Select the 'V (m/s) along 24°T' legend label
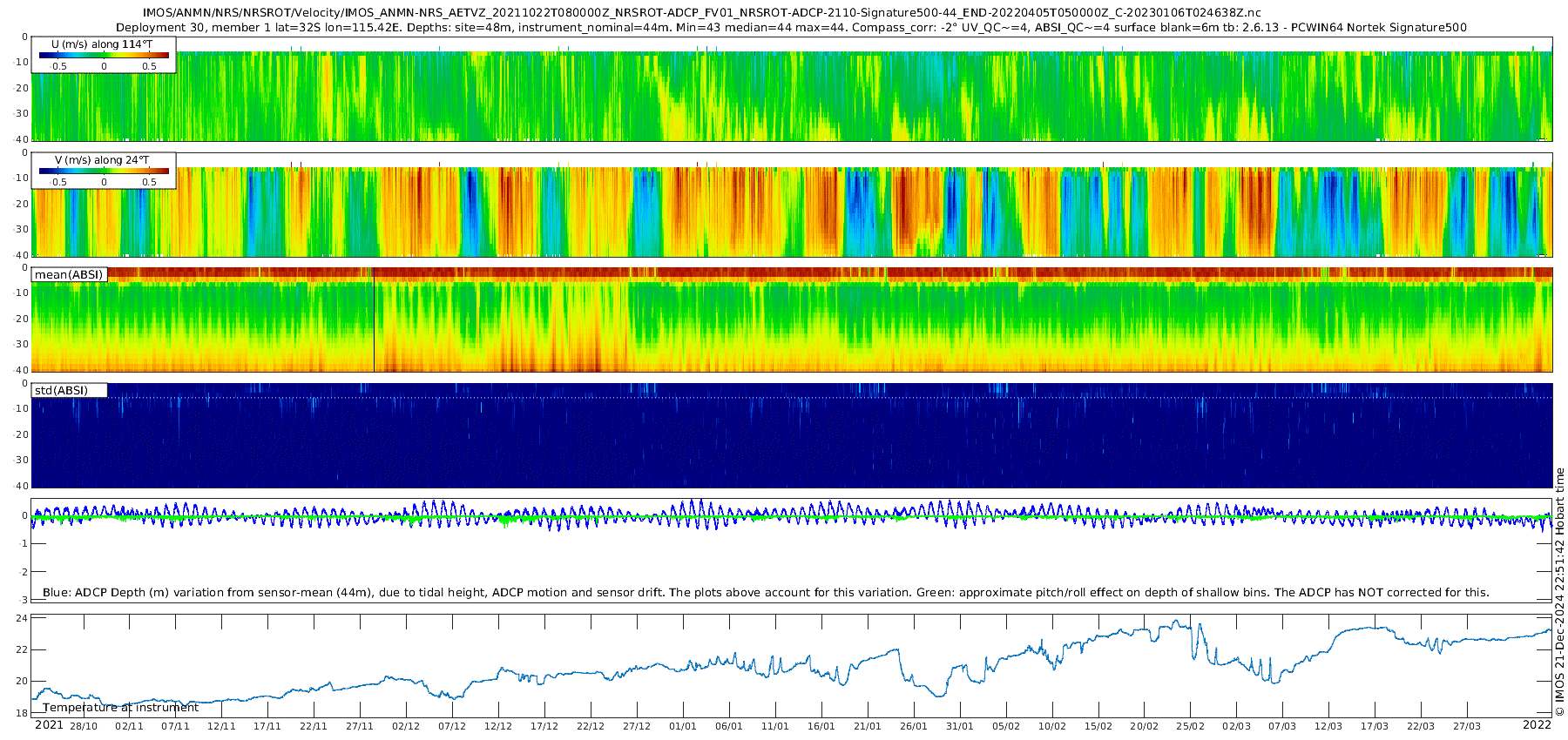This screenshot has height=740, width=1568. [x=102, y=160]
